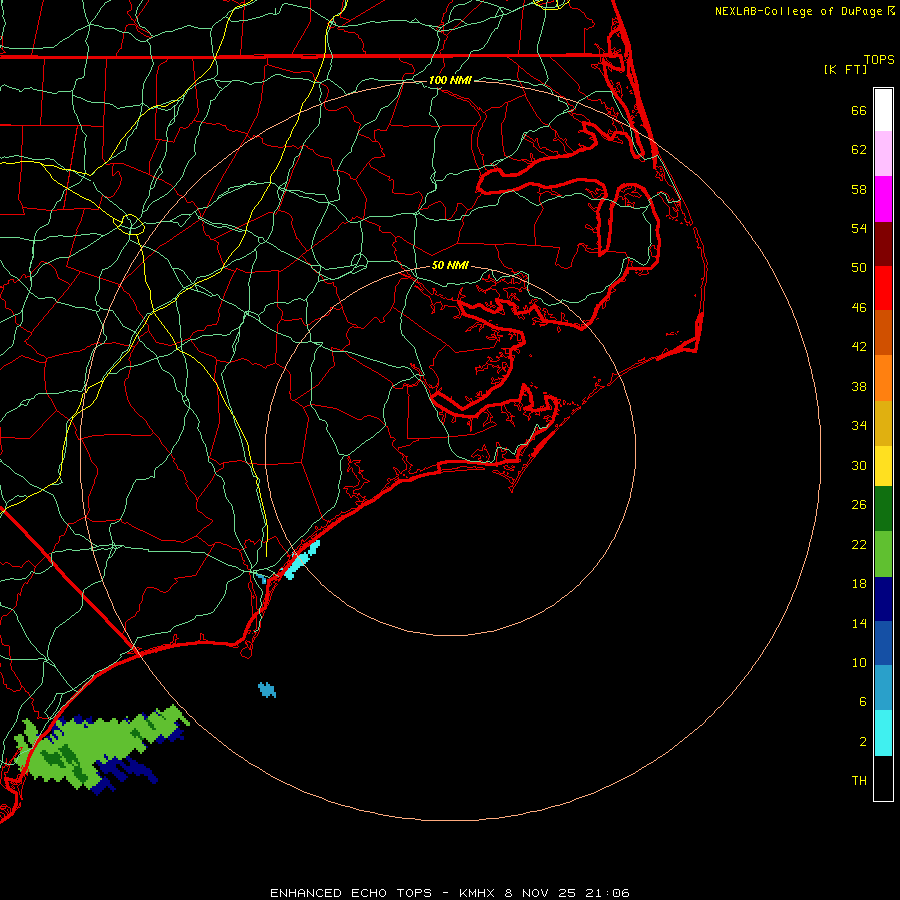The height and width of the screenshot is (900, 900).
Task: Click the legend value 50
Action: coord(859,267)
